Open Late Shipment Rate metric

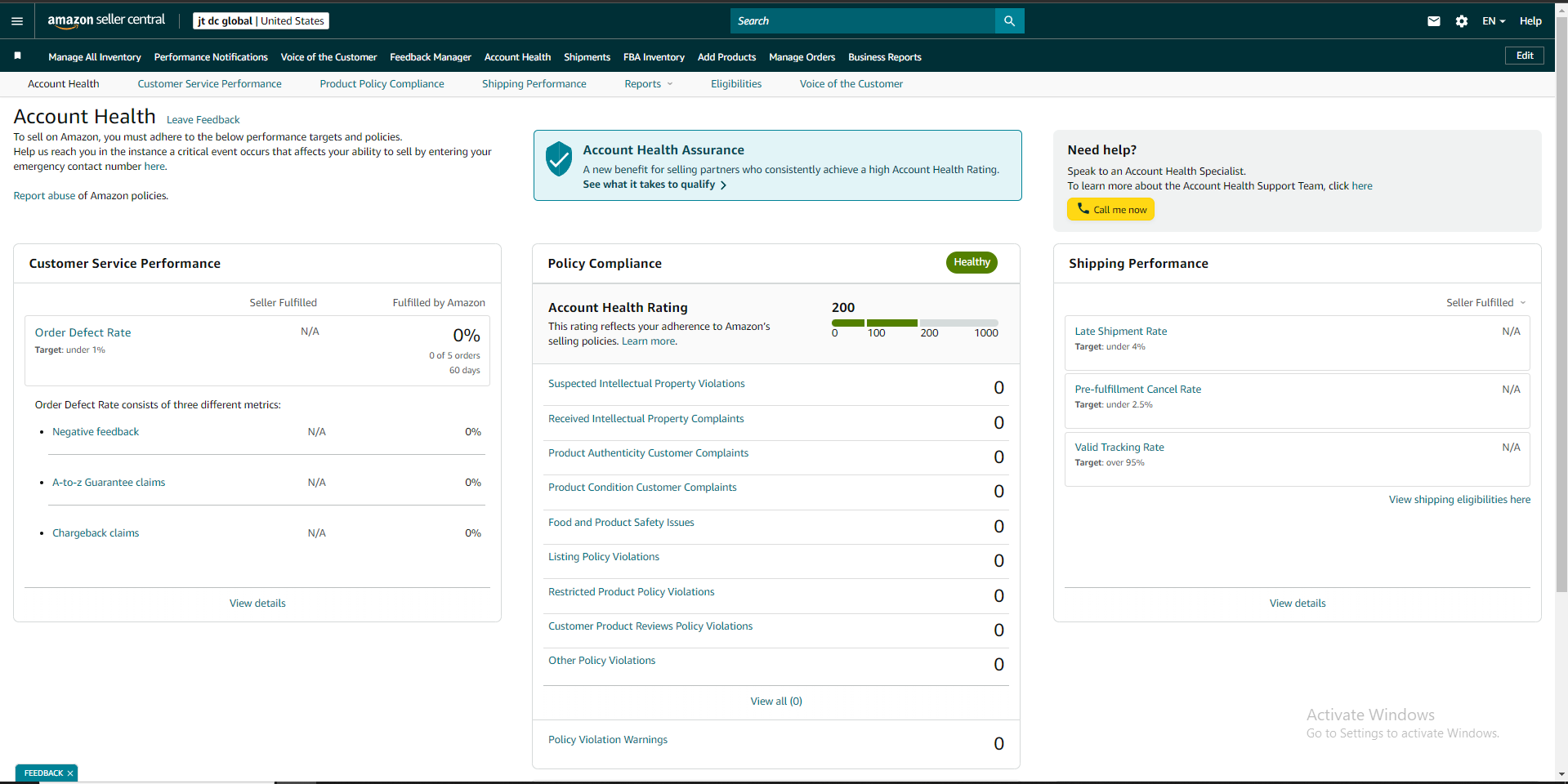pyautogui.click(x=1121, y=332)
